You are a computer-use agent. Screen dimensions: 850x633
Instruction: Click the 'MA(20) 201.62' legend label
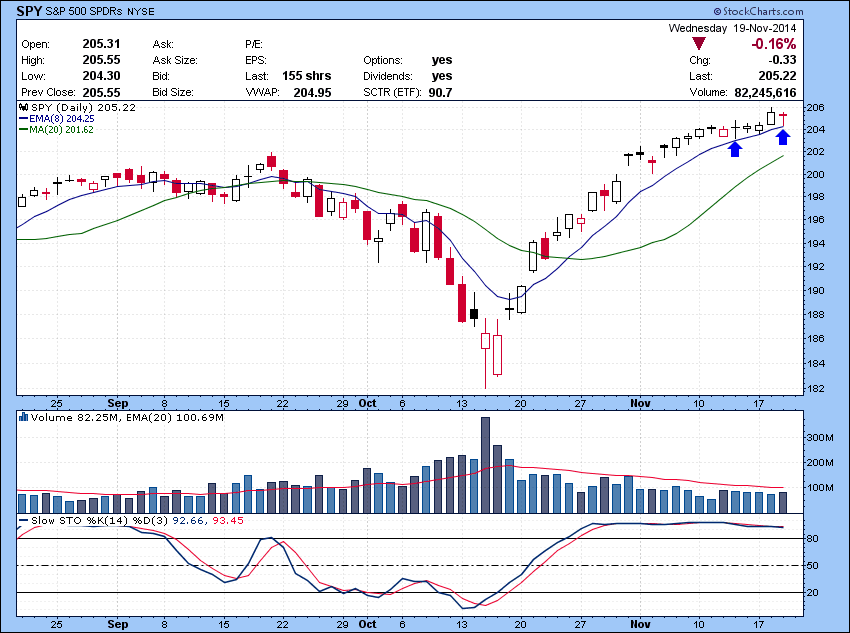pos(61,130)
